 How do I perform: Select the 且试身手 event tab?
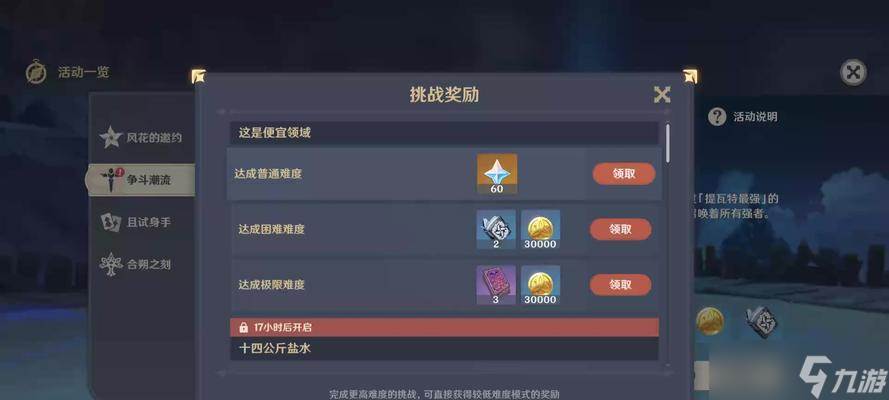tap(137, 222)
